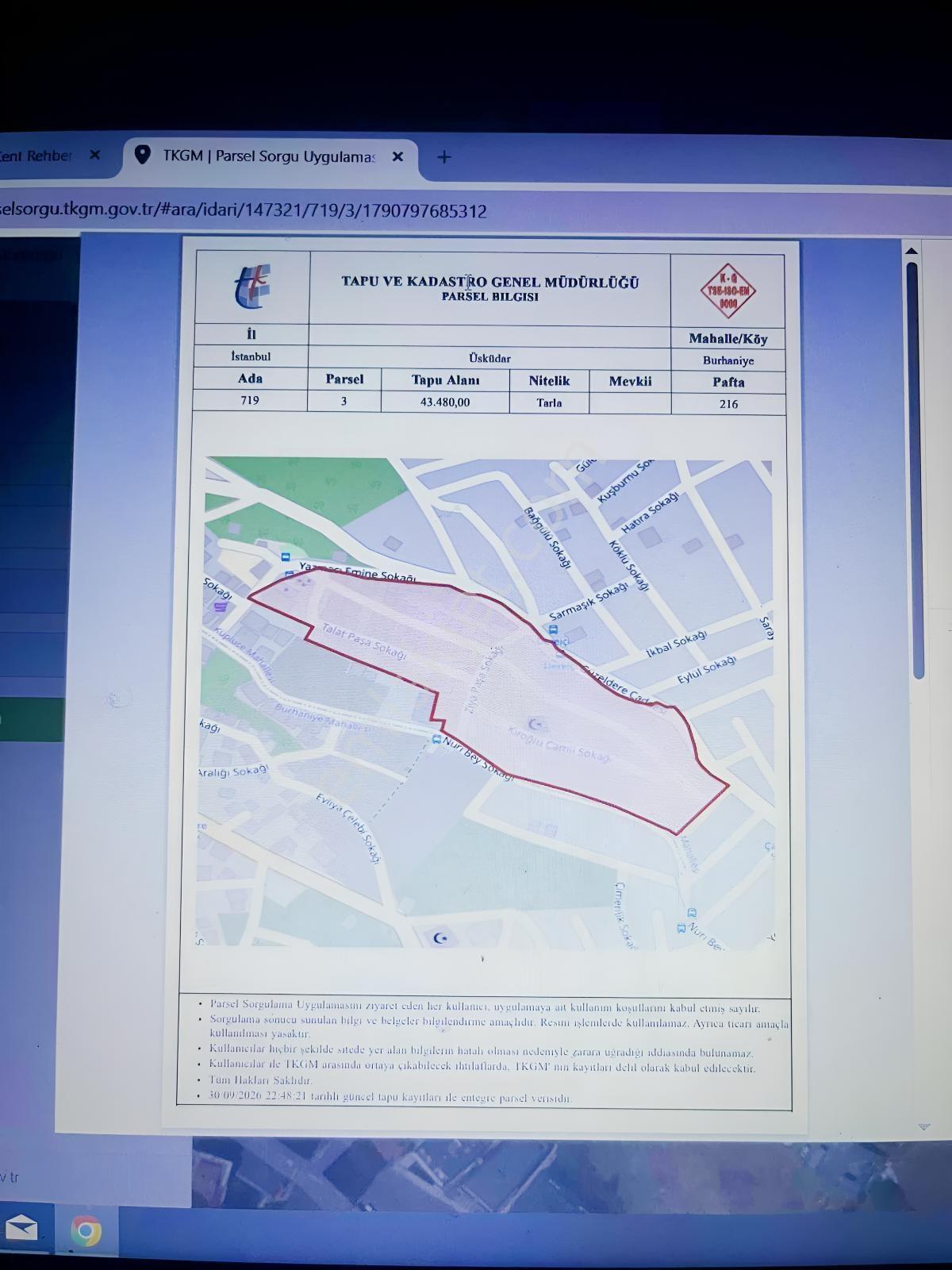Select the Parsel value '3'
This screenshot has height=1270, width=952.
coord(344,401)
